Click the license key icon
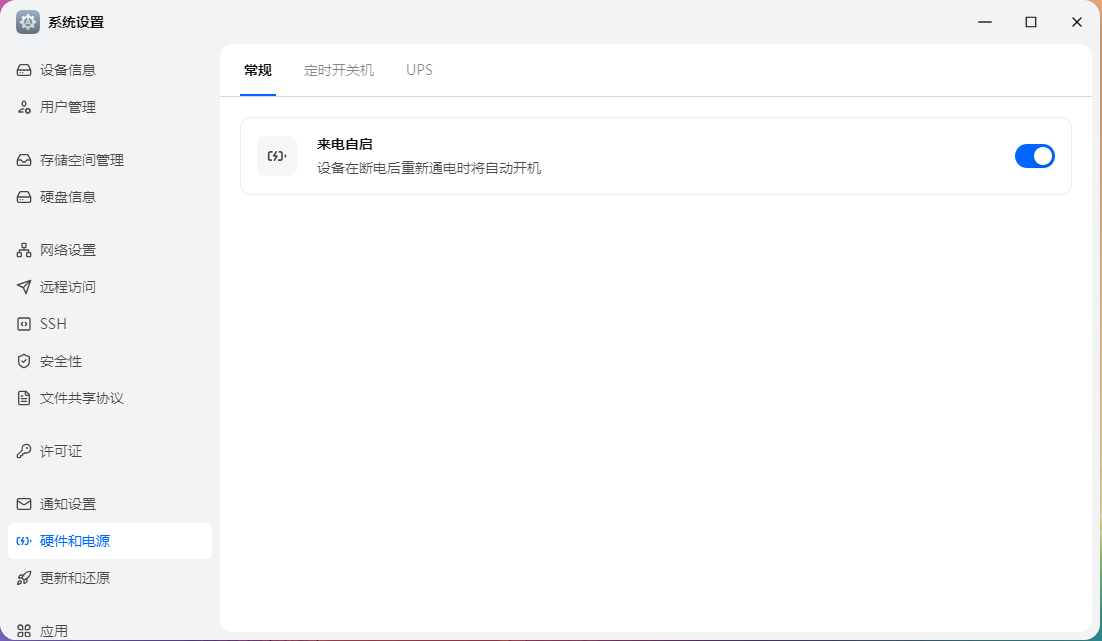The width and height of the screenshot is (1102, 641). click(24, 451)
